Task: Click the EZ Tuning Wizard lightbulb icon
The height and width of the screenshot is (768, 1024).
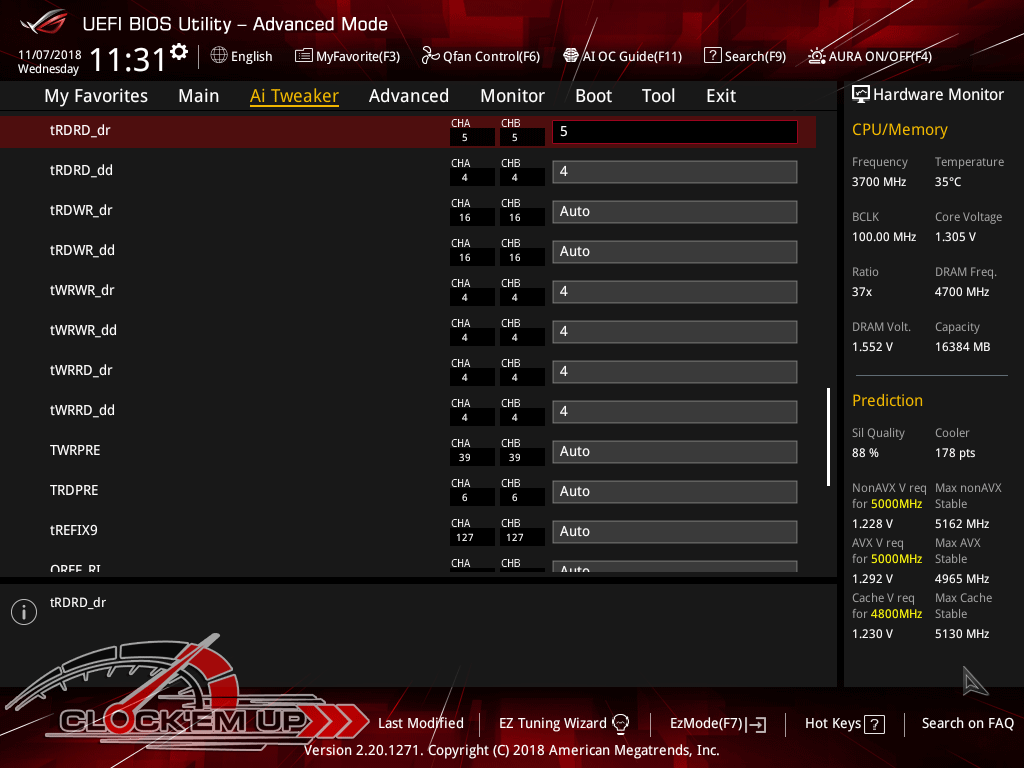Action: [x=620, y=723]
